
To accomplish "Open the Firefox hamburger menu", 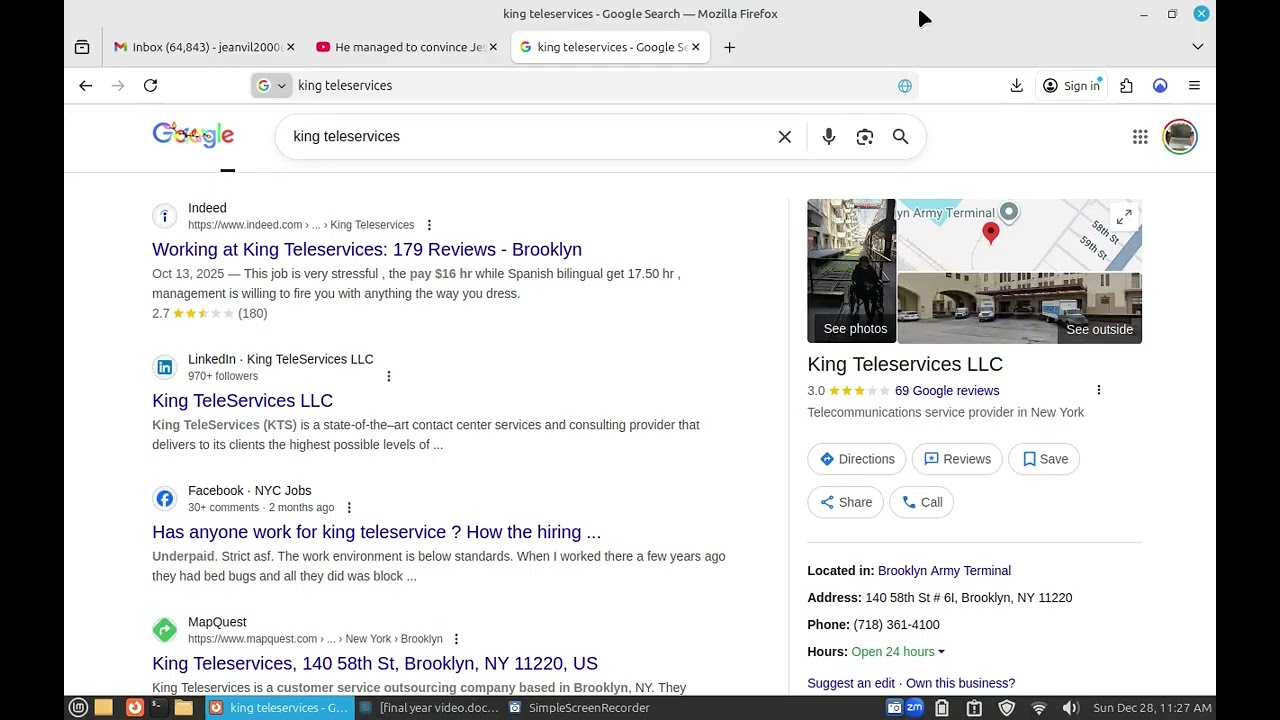I will [x=1194, y=86].
